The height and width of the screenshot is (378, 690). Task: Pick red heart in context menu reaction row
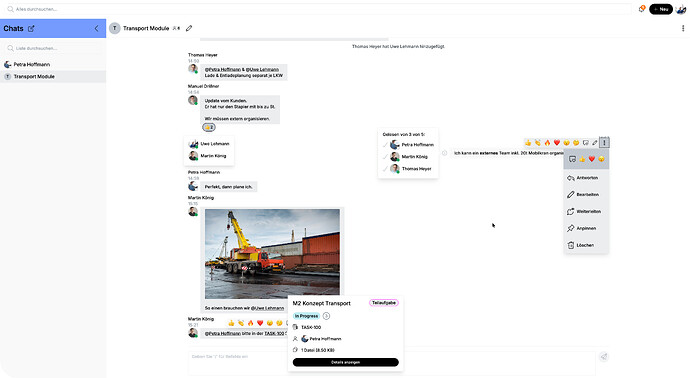(x=592, y=159)
